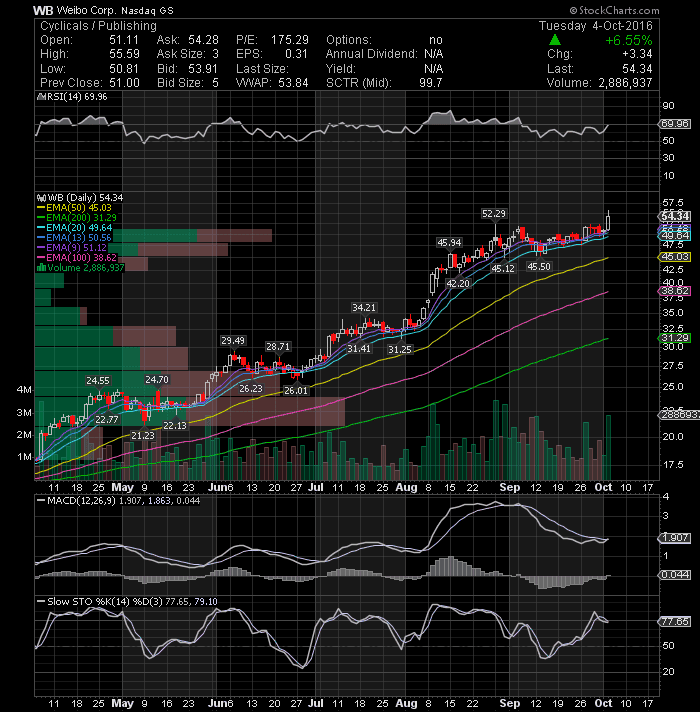The width and height of the screenshot is (700, 712).
Task: Click the WB (Daily) 54.34 legend label
Action: [x=80, y=198]
